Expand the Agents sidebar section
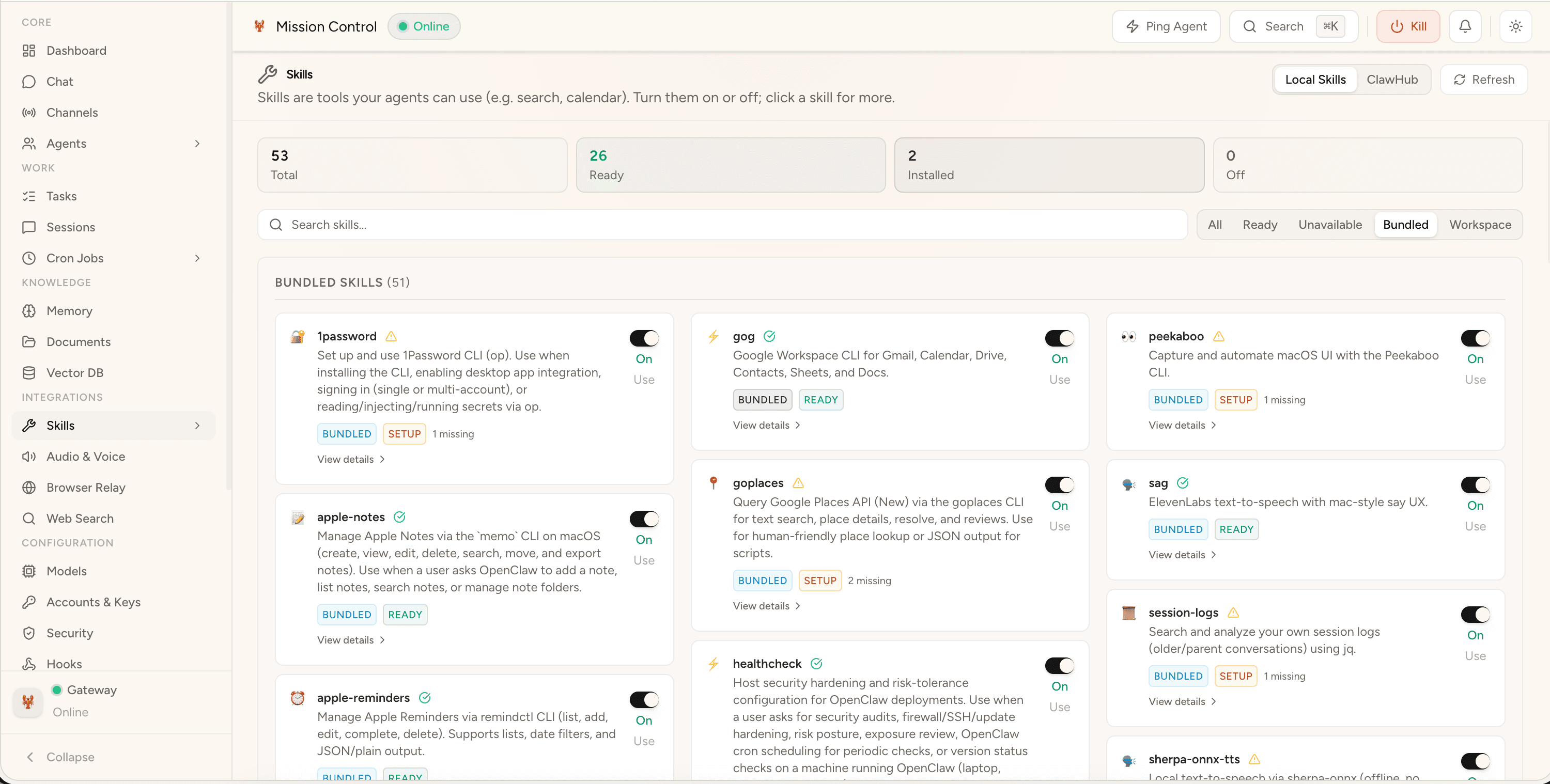Viewport: 1550px width, 784px height. (197, 143)
